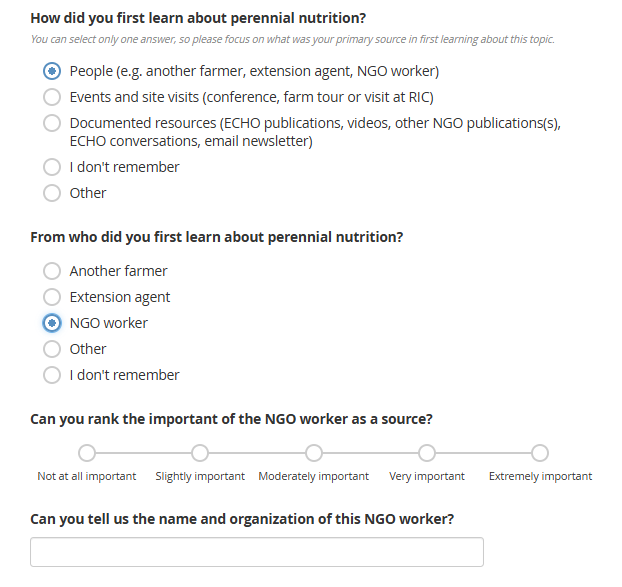Click the NGO worker radio button
Image resolution: width=622 pixels, height=587 pixels.
pos(52,323)
